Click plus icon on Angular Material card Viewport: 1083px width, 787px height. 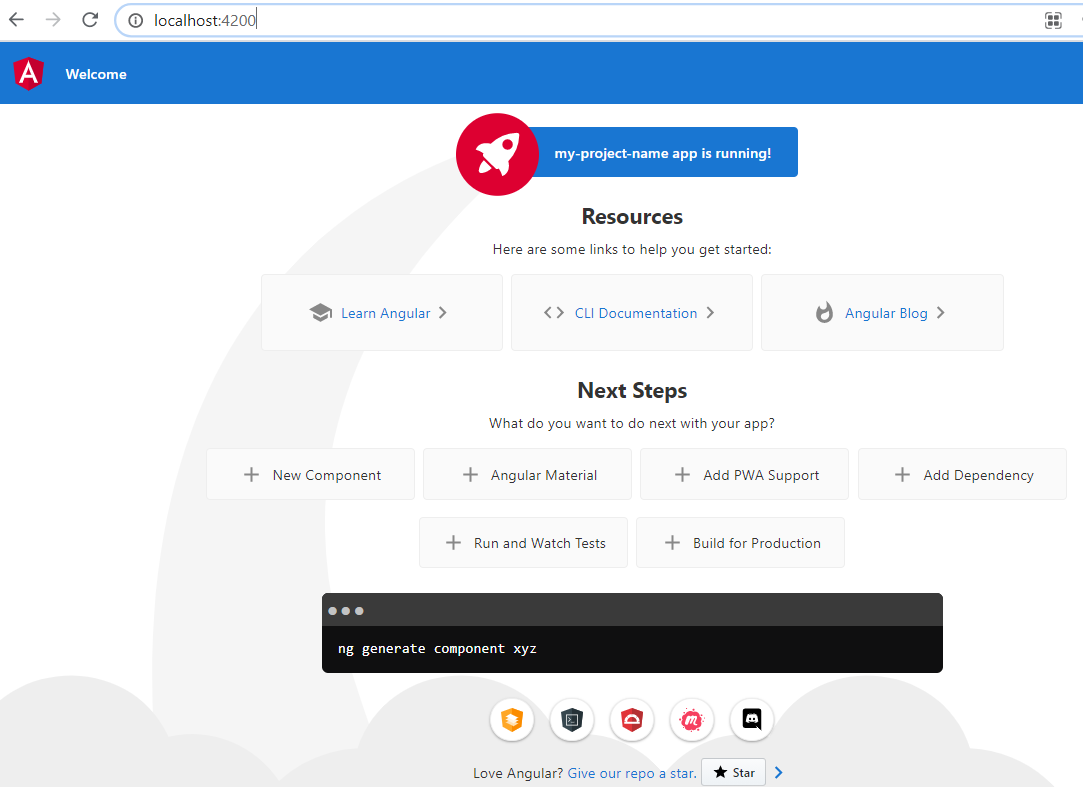pyautogui.click(x=470, y=475)
